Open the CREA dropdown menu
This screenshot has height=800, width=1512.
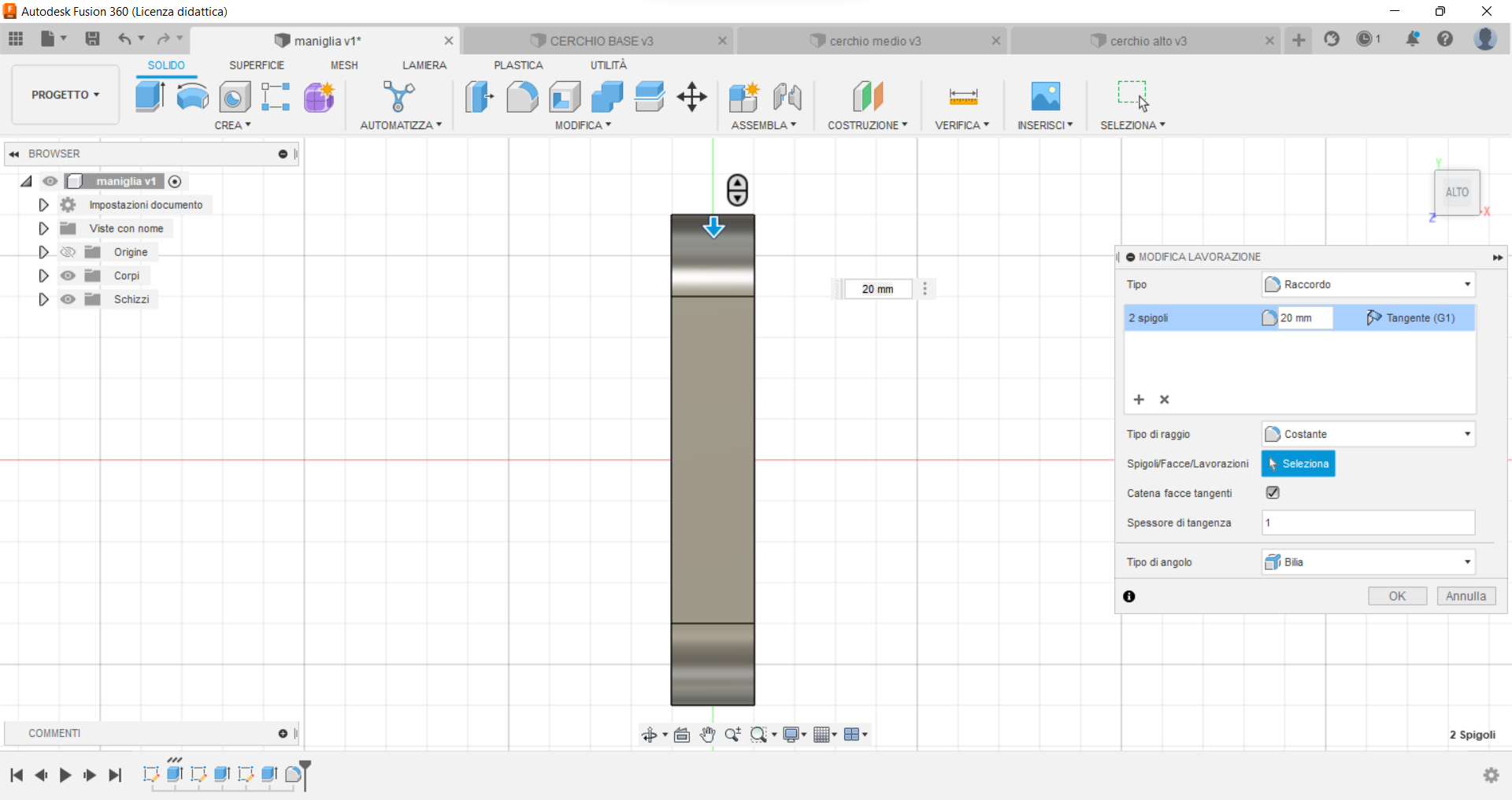tap(232, 125)
